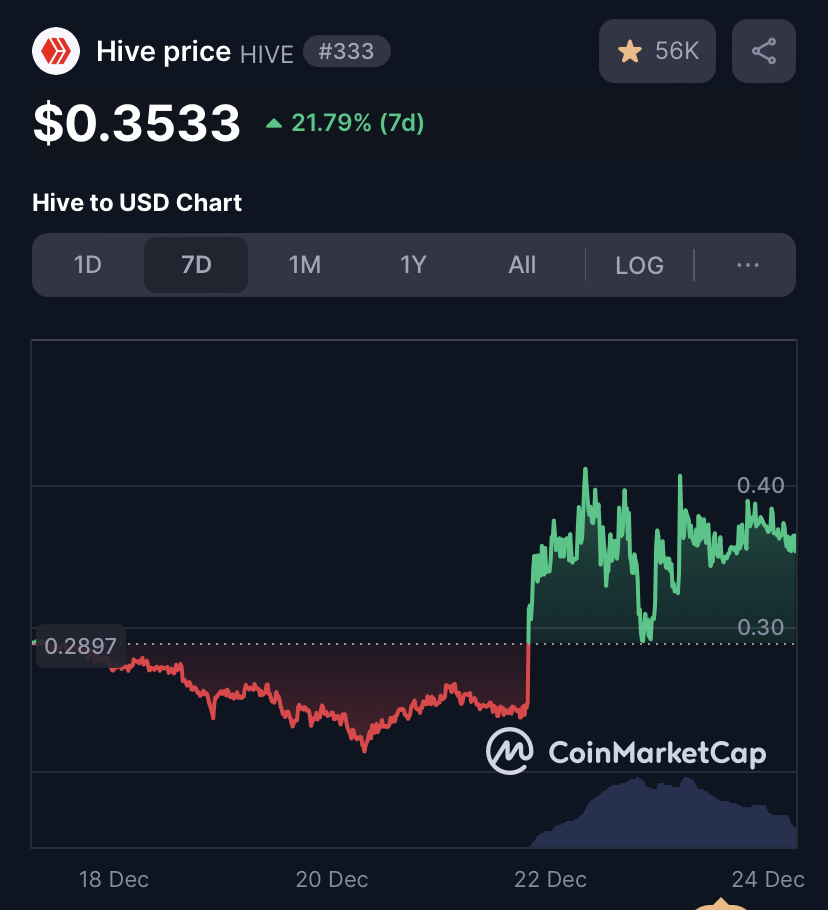Open the share icon button
828x910 pixels.
(764, 51)
